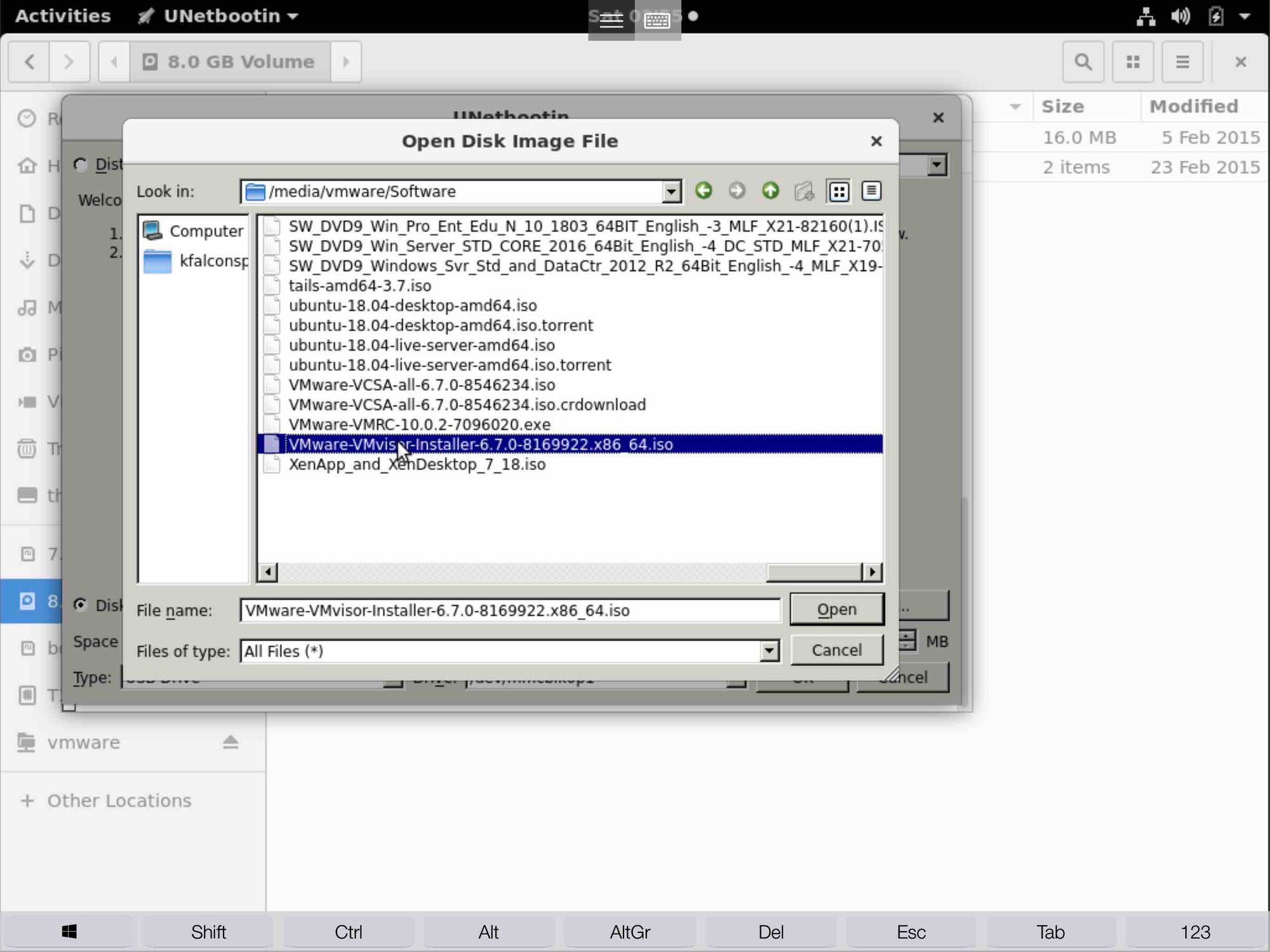Select the SW_DVD9_Win_Pro_Ent_Edu_N_10 file
Image resolution: width=1270 pixels, height=952 pixels.
pyautogui.click(x=571, y=226)
